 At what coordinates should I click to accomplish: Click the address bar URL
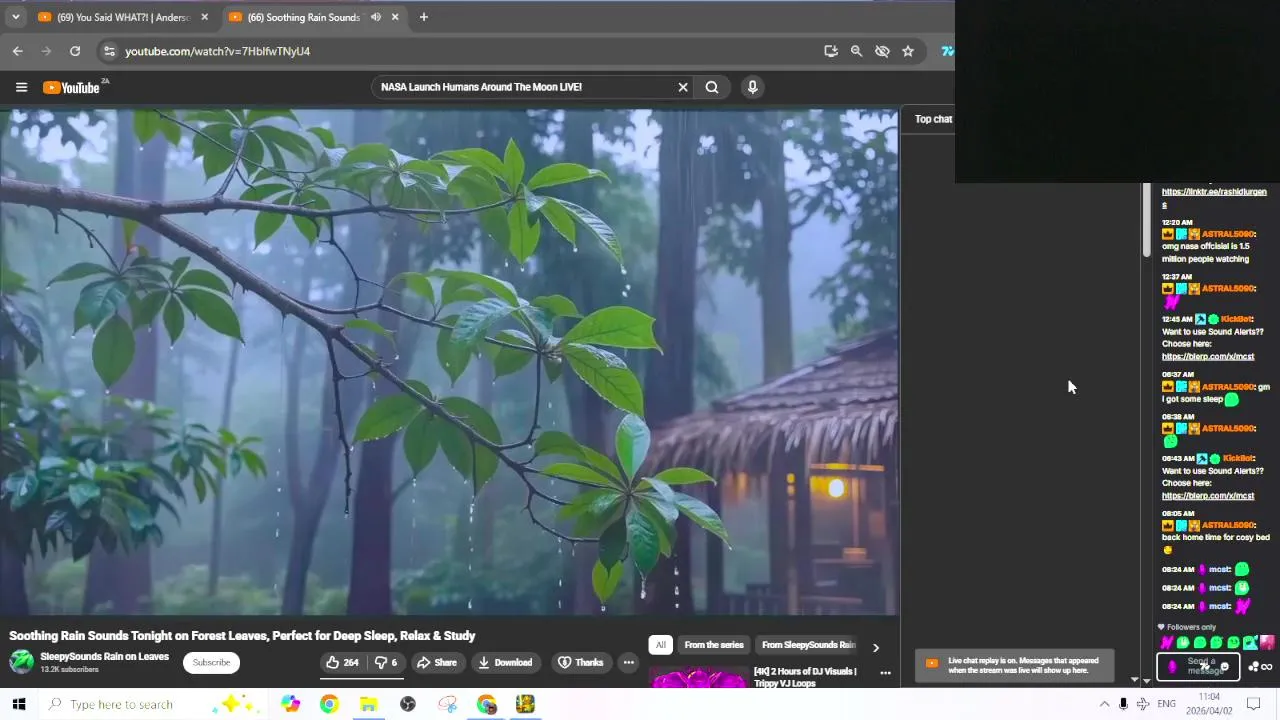(x=218, y=51)
